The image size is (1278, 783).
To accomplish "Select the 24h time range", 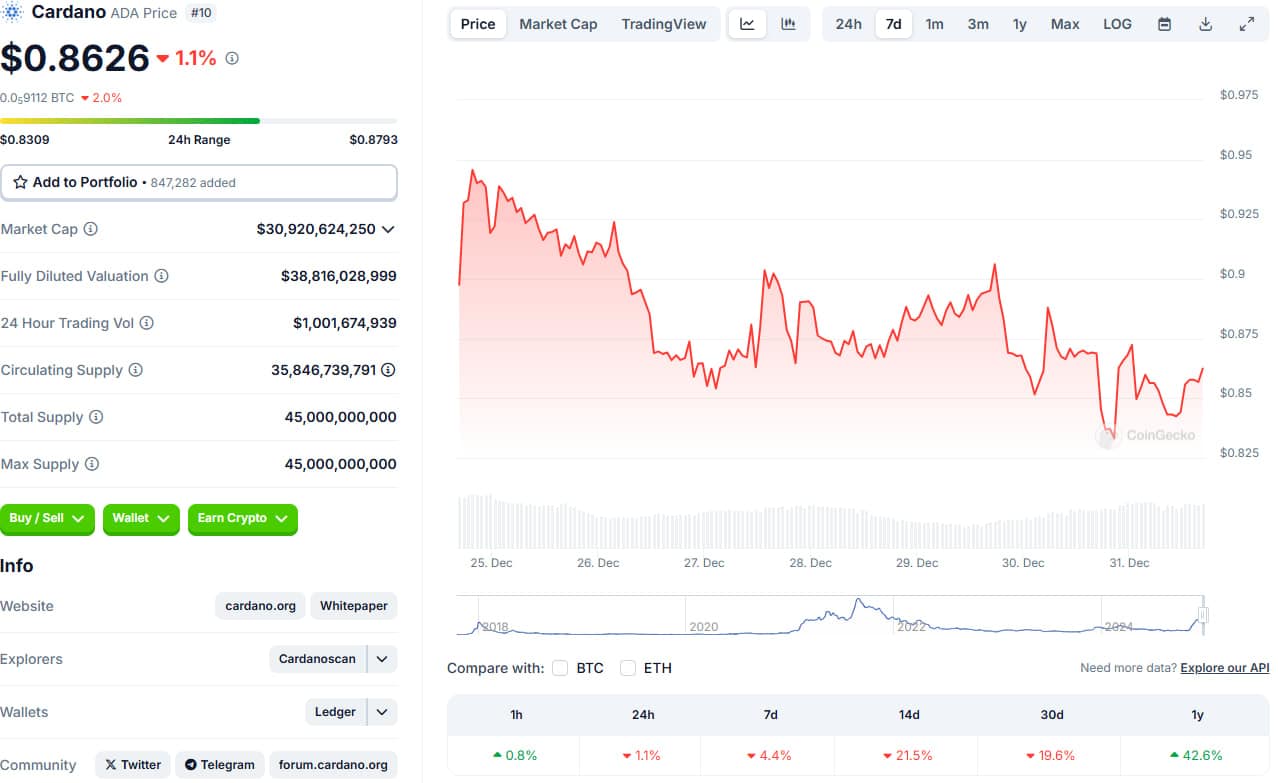I will point(848,24).
